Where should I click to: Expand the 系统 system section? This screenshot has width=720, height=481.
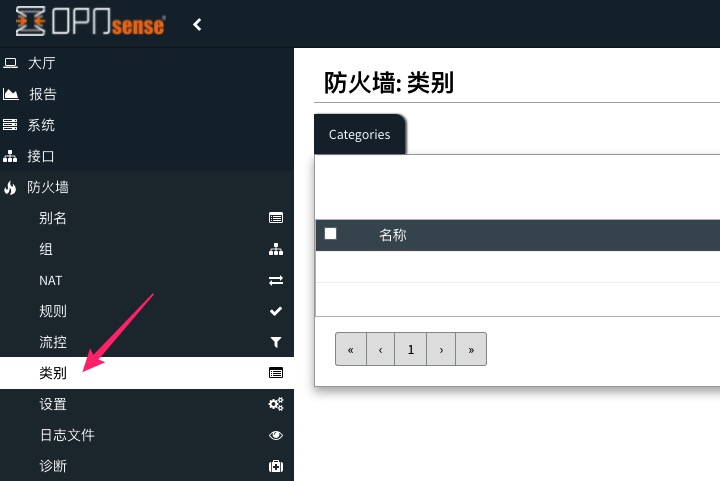[41, 125]
